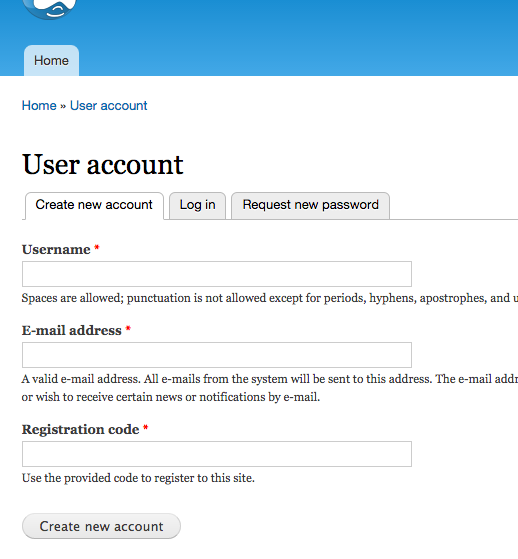518x559 pixels.
Task: Focus the Registration code text field
Action: (x=217, y=454)
